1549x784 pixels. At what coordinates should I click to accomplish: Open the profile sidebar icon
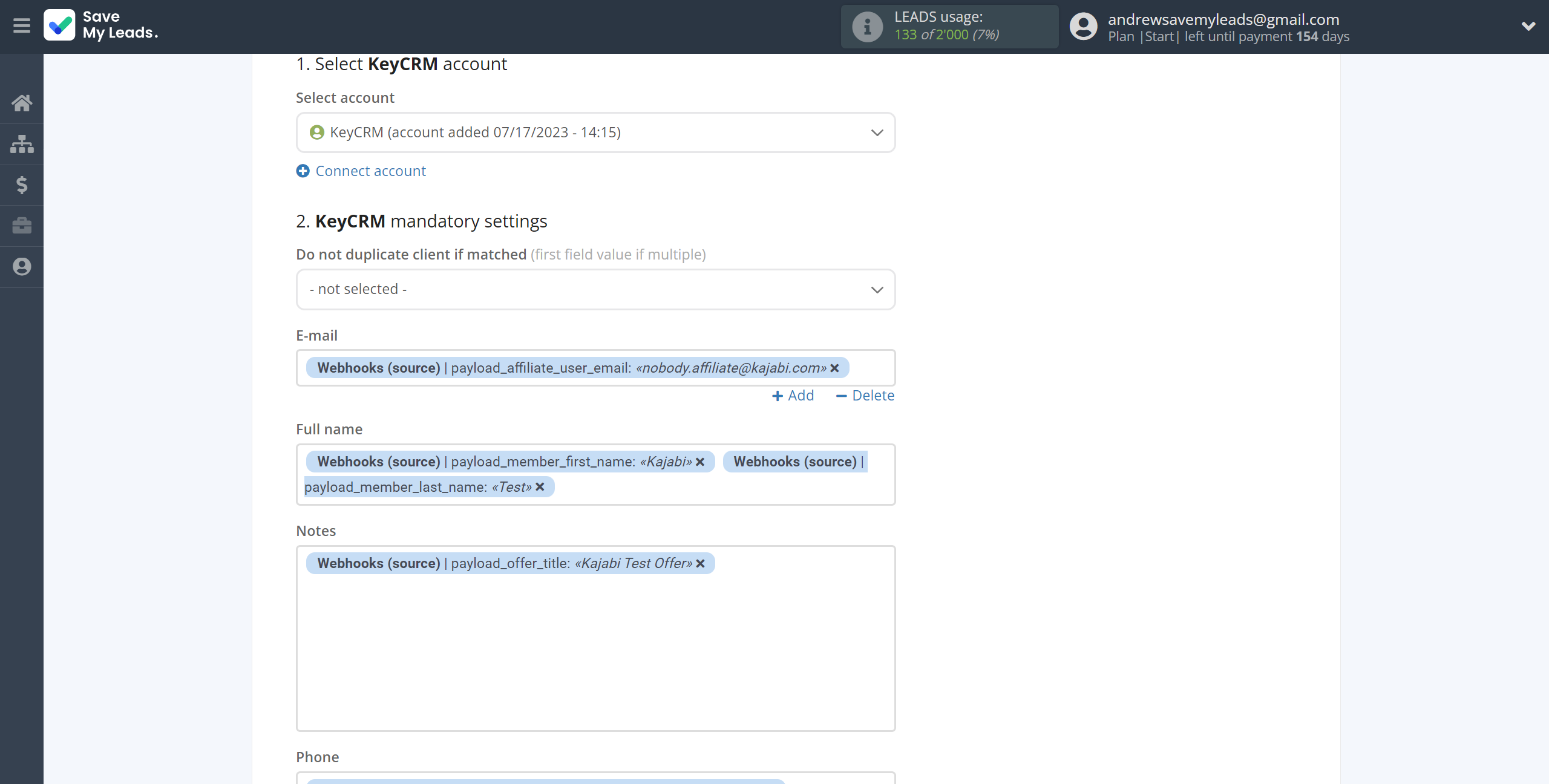coord(22,267)
